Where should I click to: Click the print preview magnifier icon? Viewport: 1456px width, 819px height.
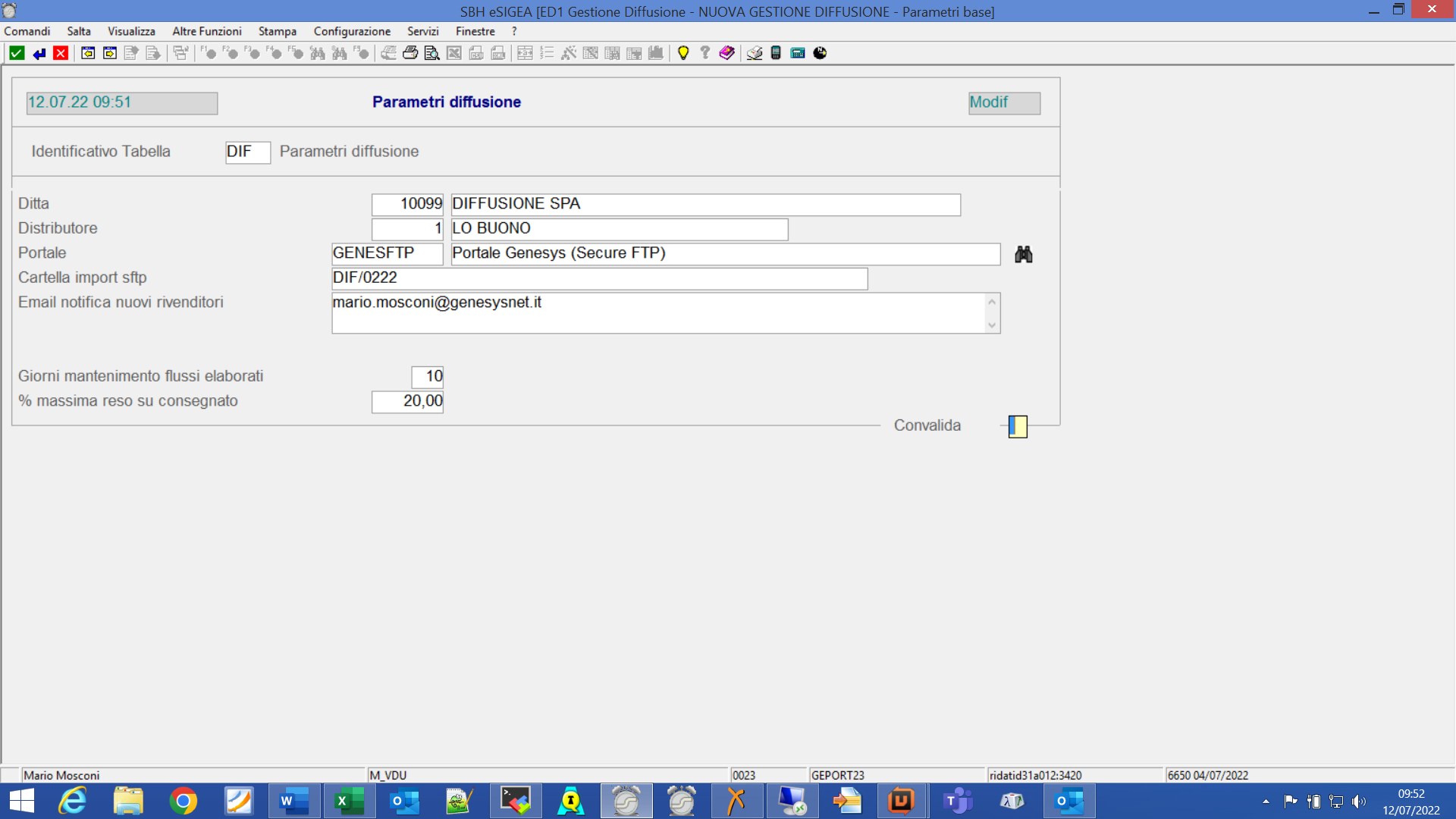point(431,53)
